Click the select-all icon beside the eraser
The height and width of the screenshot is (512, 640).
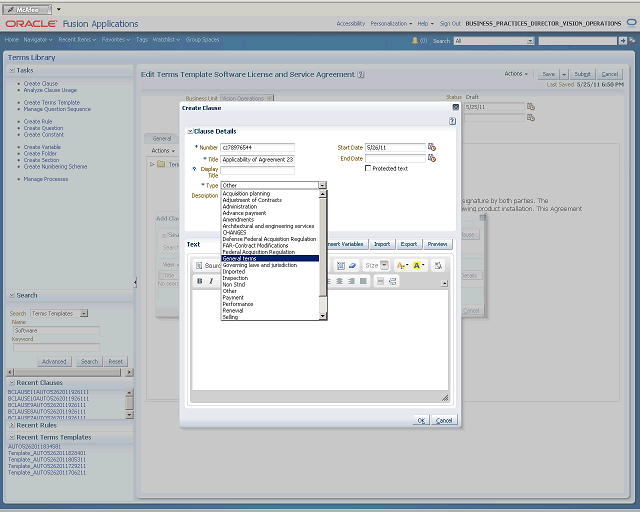[340, 265]
